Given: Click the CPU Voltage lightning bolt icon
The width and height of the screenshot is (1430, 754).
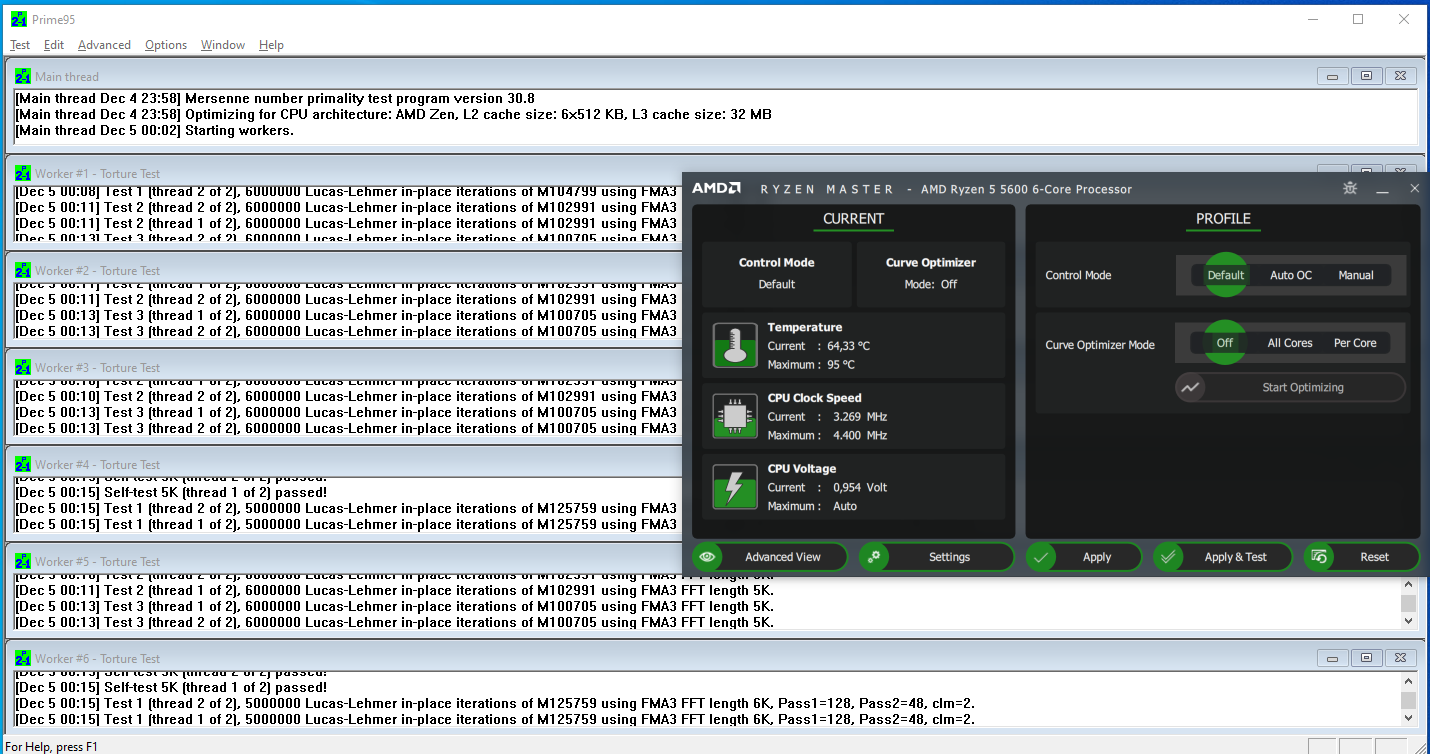Looking at the screenshot, I should coord(734,487).
